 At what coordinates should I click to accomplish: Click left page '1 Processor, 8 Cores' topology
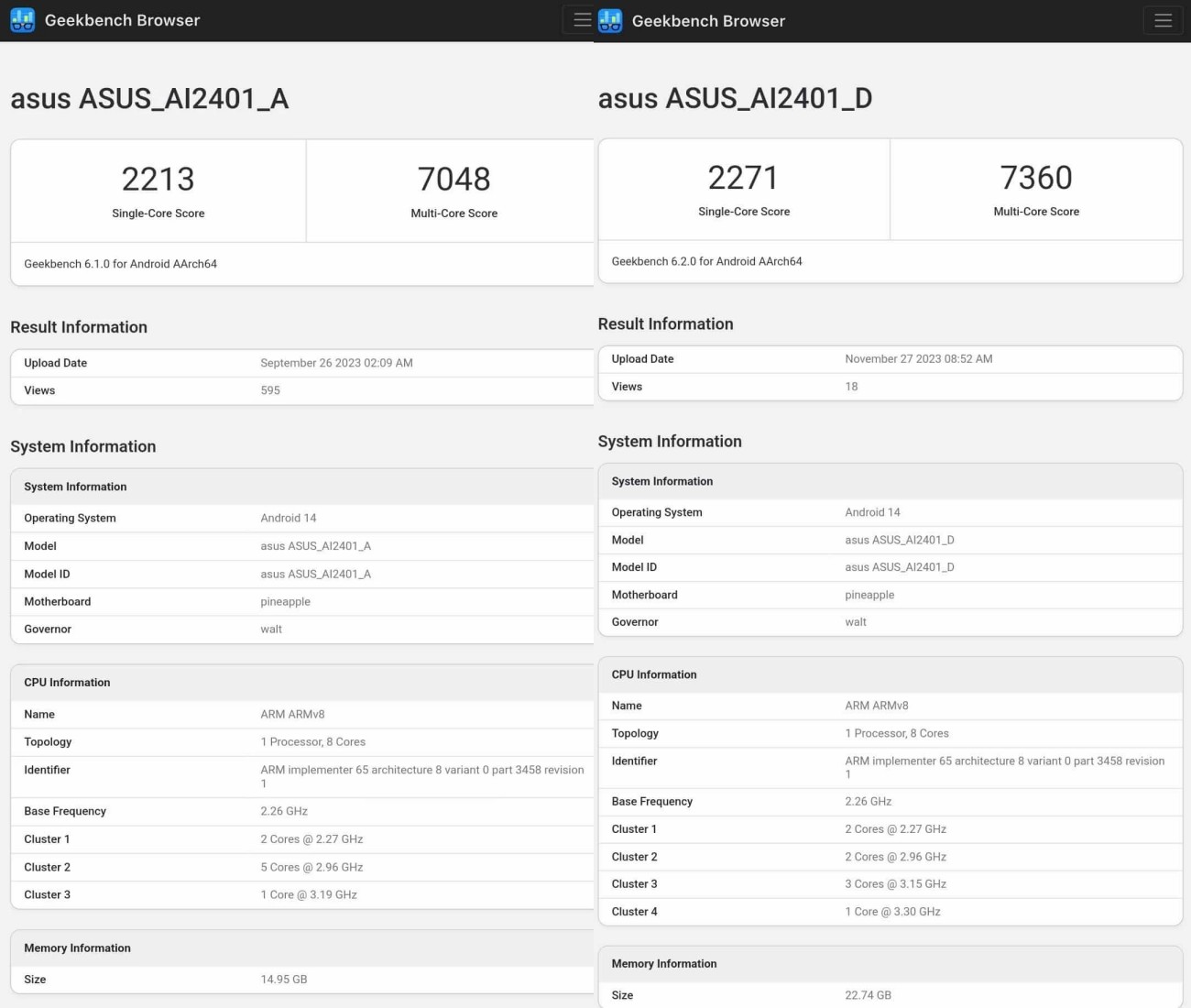(x=312, y=742)
